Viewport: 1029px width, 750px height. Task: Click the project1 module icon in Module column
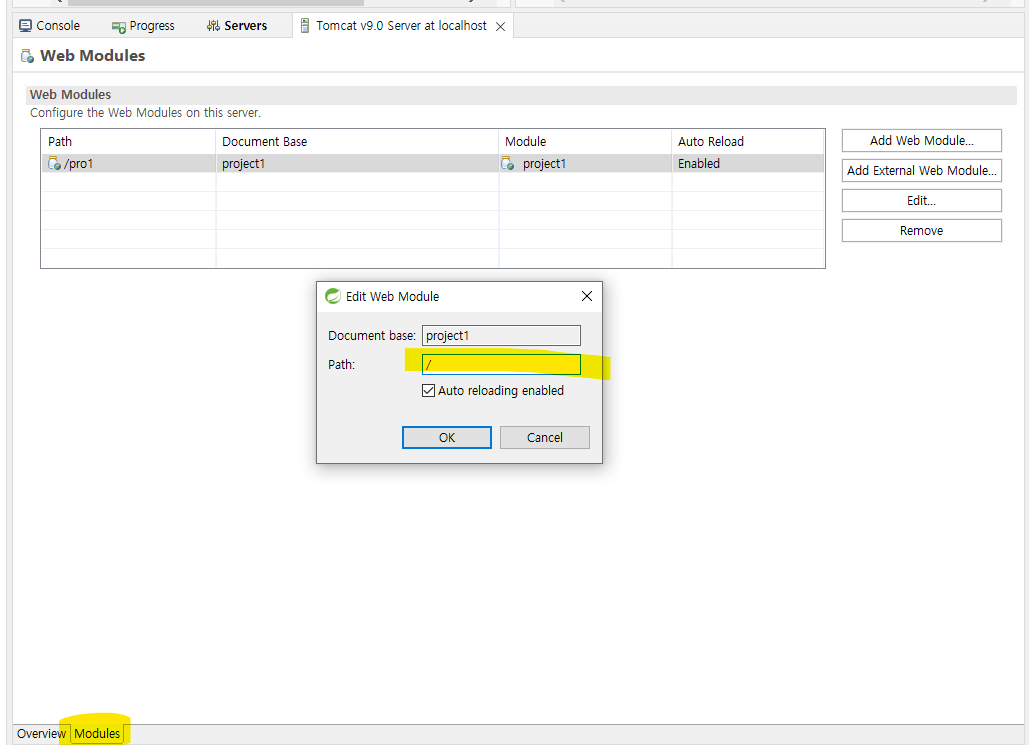(507, 163)
